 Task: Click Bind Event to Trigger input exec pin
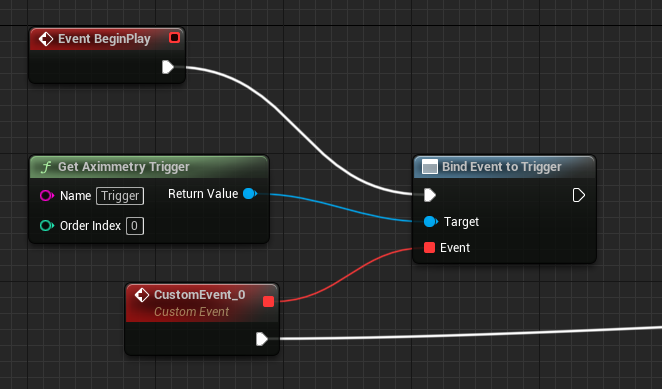click(430, 195)
